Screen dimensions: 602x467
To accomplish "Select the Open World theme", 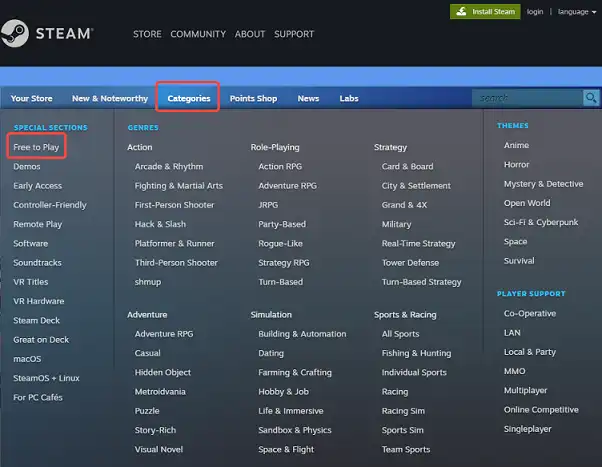I will tap(527, 203).
